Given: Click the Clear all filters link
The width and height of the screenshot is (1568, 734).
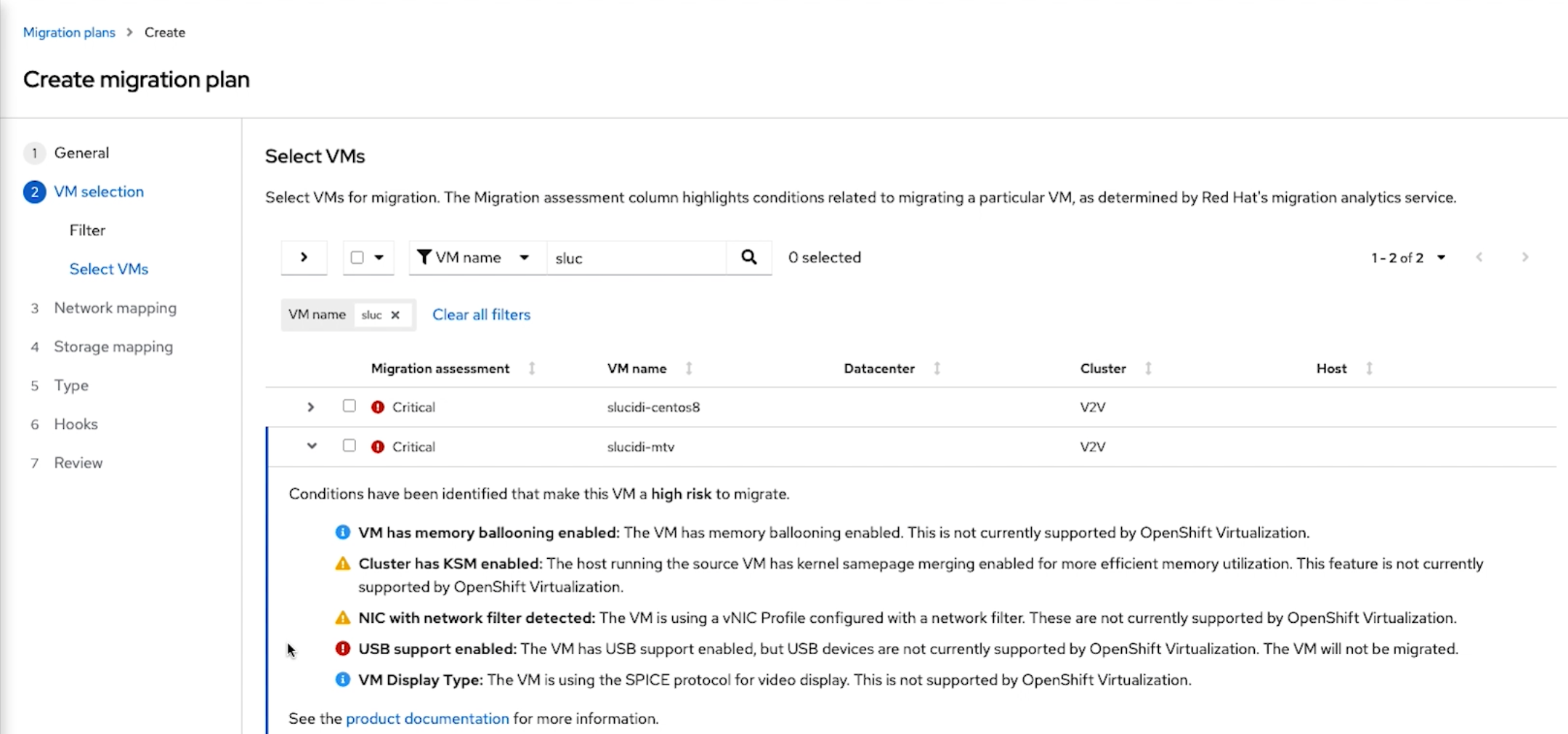Looking at the screenshot, I should click(x=481, y=314).
